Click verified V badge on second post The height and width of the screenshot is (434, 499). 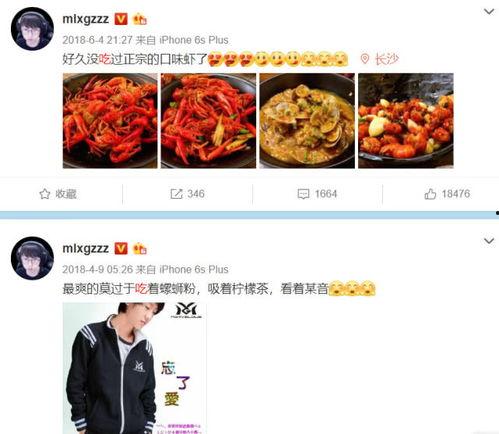121,248
